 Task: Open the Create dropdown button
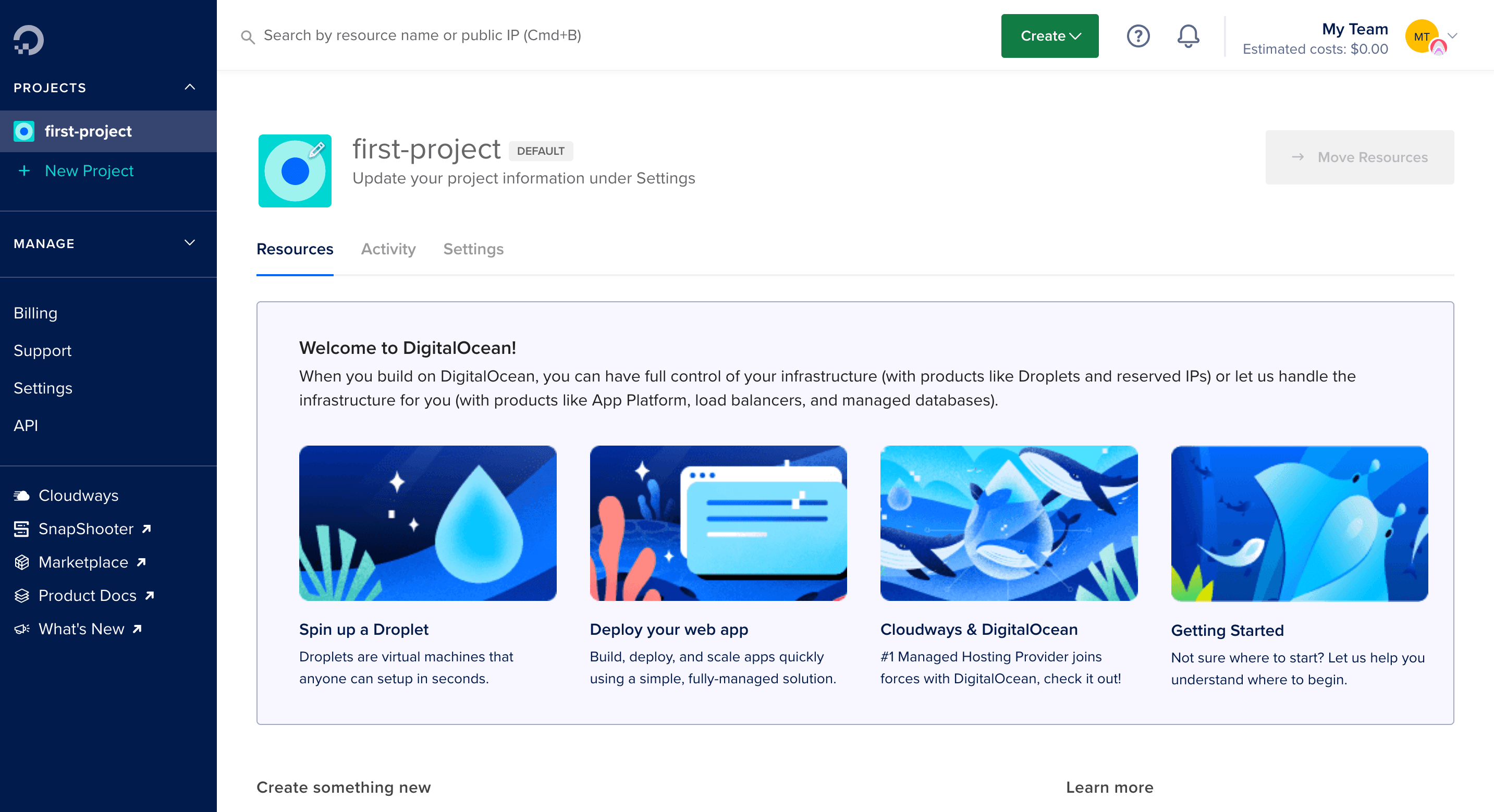(x=1049, y=36)
